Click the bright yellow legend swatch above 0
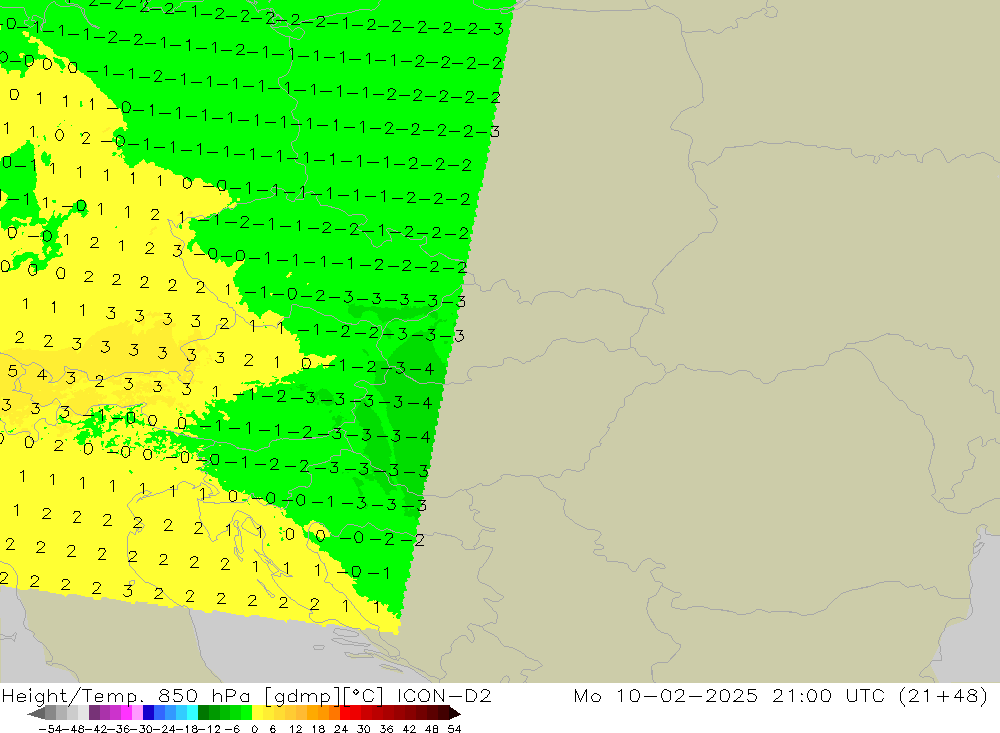The width and height of the screenshot is (1000, 733). (258, 713)
